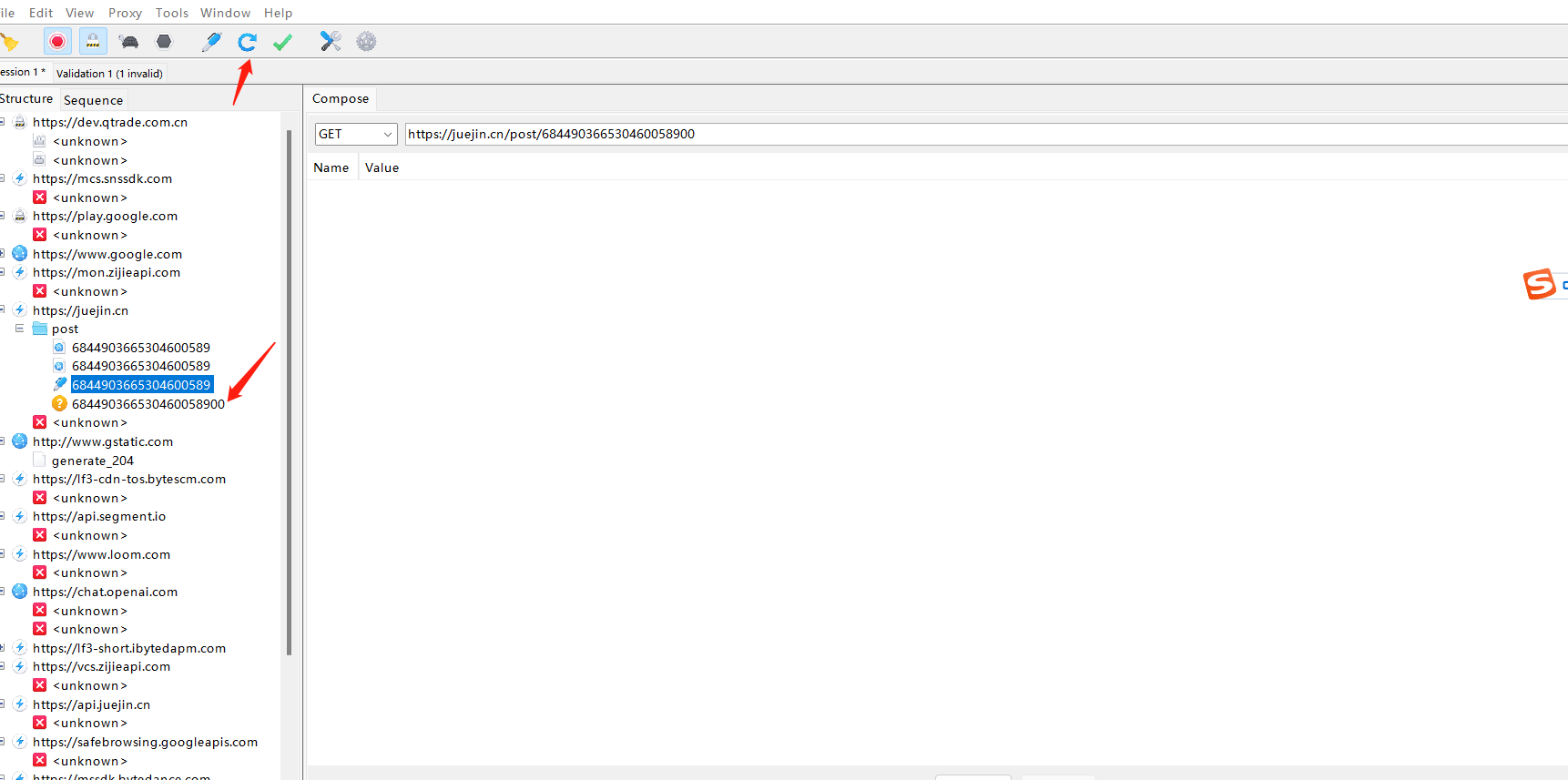Select unknown entry under mon.zijieapi.com
The width and height of the screenshot is (1568, 780).
point(89,291)
